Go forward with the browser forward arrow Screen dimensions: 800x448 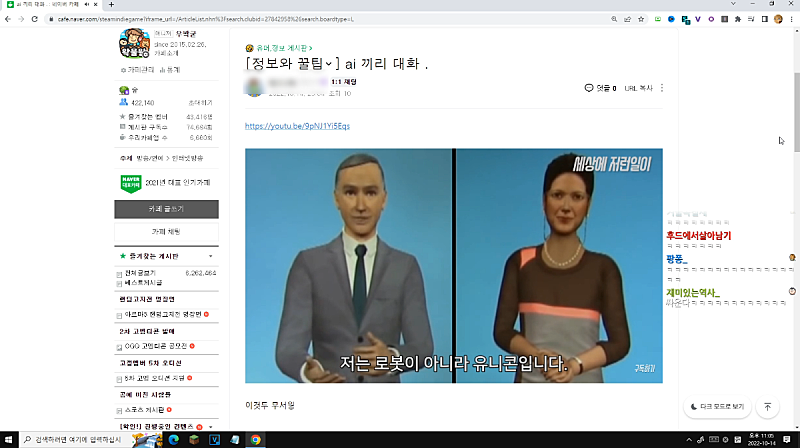[21, 19]
